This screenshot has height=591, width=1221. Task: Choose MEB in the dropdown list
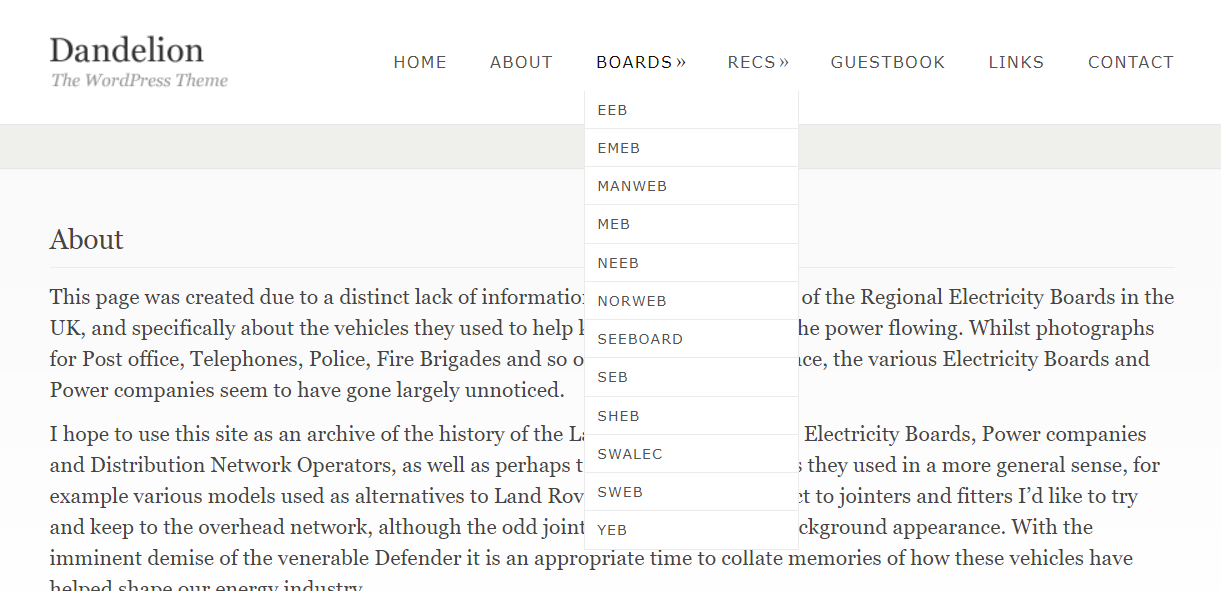coord(691,224)
